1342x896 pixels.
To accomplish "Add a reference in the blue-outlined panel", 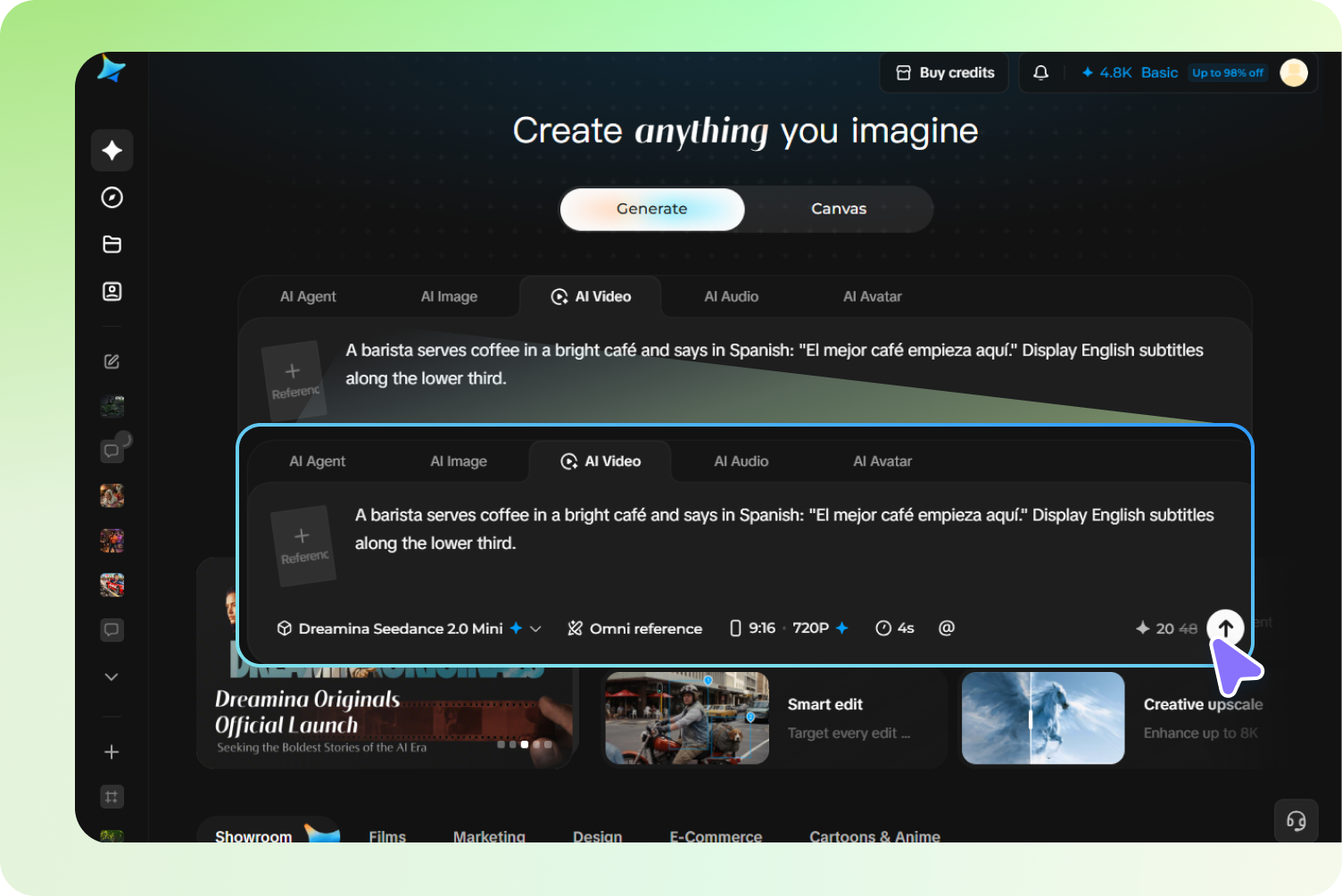I will tap(302, 545).
